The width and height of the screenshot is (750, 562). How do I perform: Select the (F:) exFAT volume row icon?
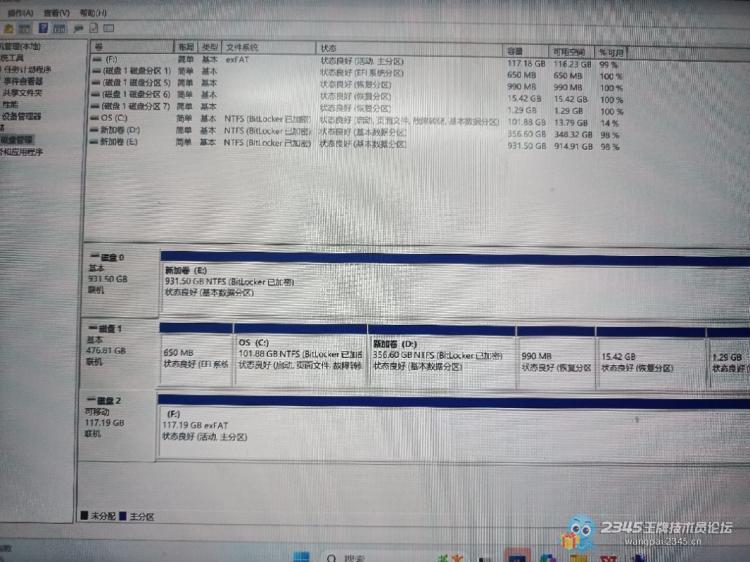[x=97, y=61]
